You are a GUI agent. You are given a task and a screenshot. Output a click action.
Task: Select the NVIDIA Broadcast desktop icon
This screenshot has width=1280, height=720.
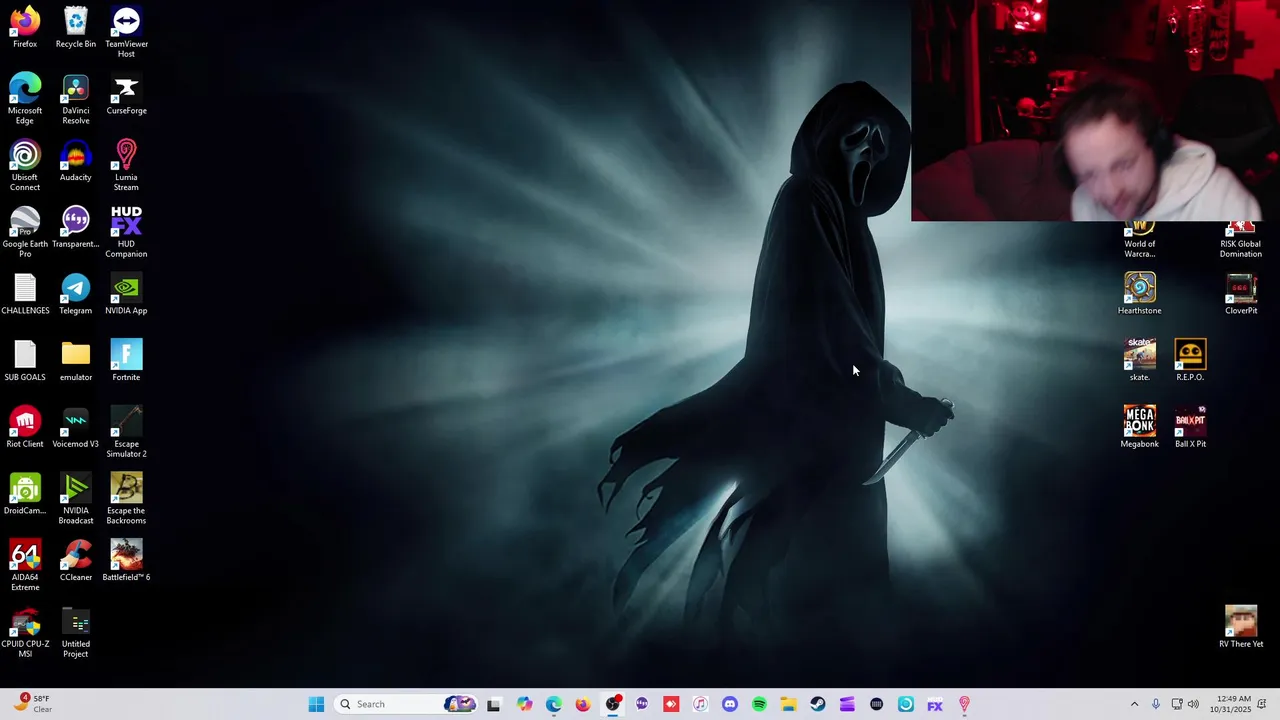(76, 499)
